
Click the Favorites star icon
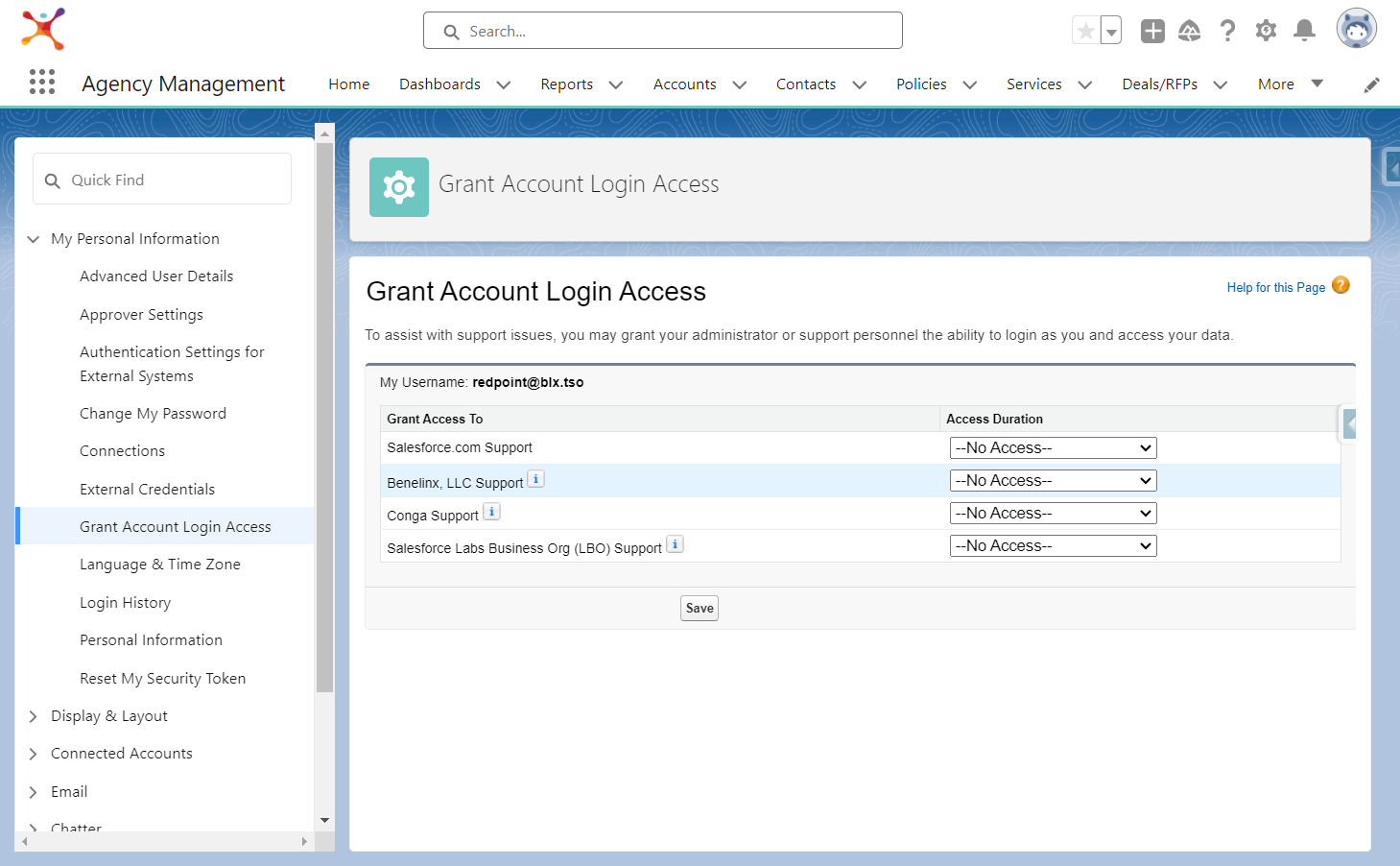point(1085,31)
